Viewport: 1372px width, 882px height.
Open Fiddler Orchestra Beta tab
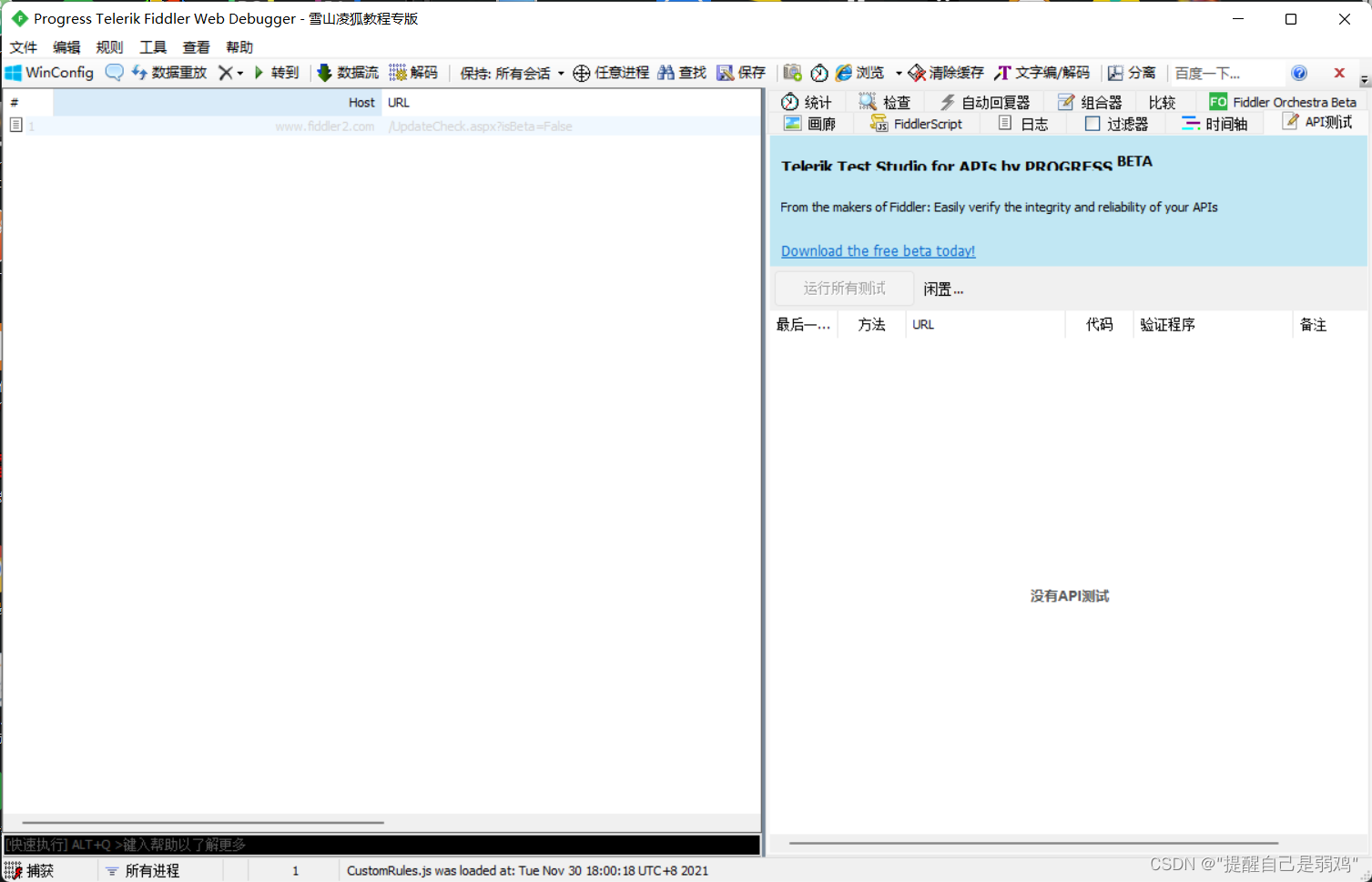point(1283,102)
